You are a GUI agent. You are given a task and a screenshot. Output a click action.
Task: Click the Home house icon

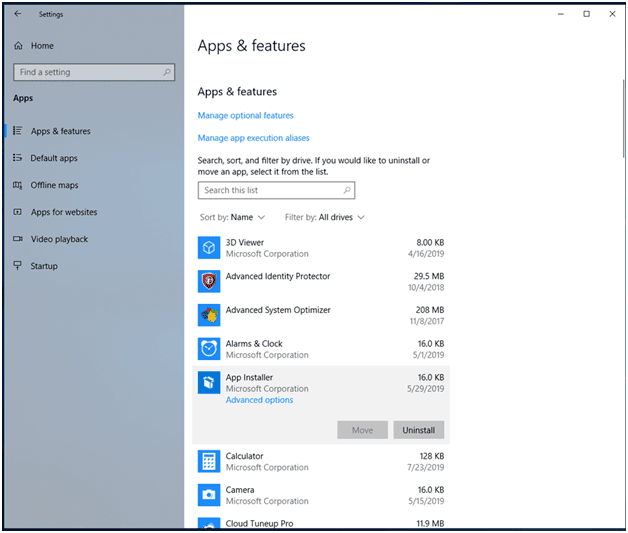click(x=18, y=46)
